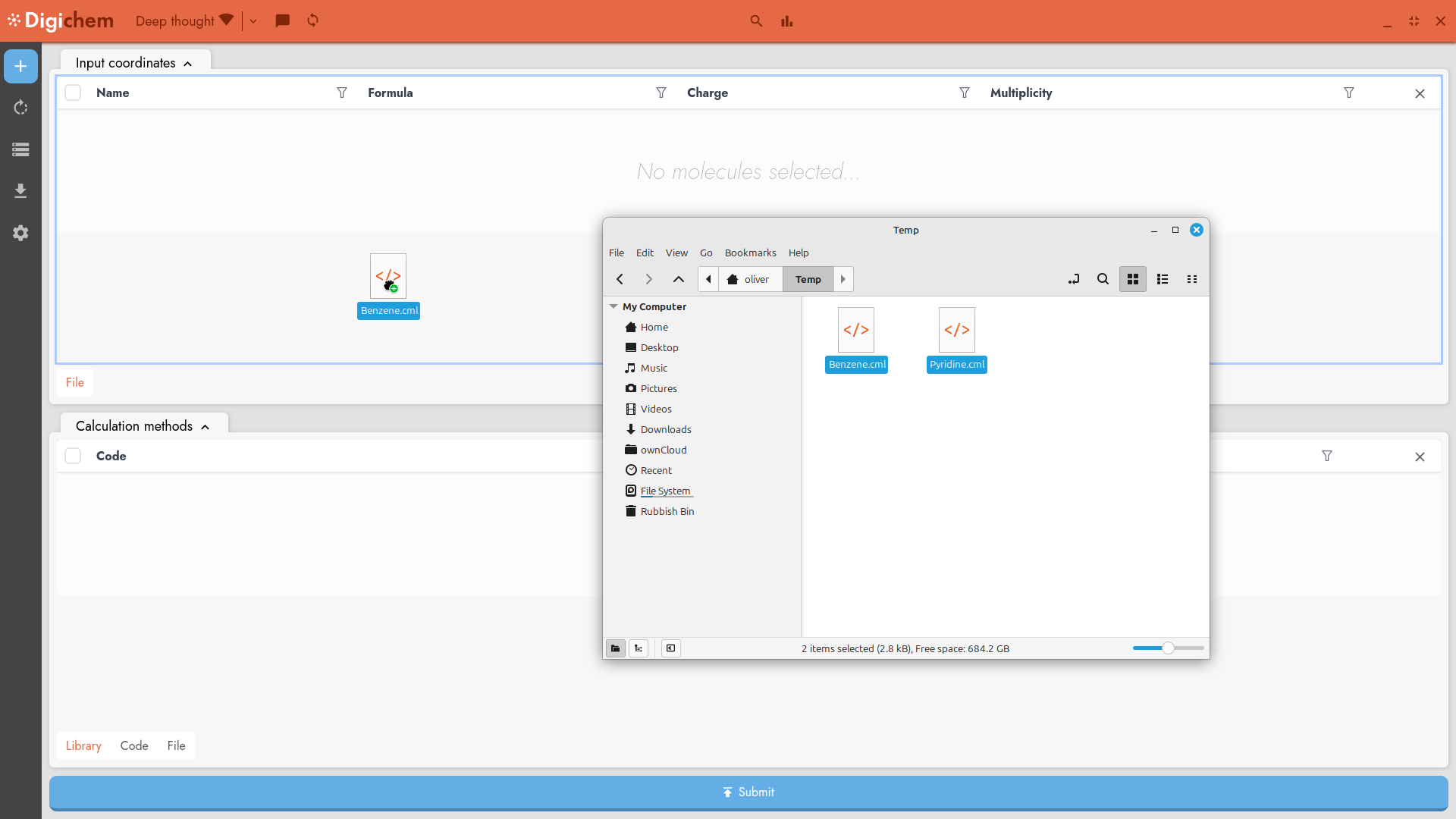Tick the checkbox beside the Code header
1456x819 pixels.
[73, 456]
